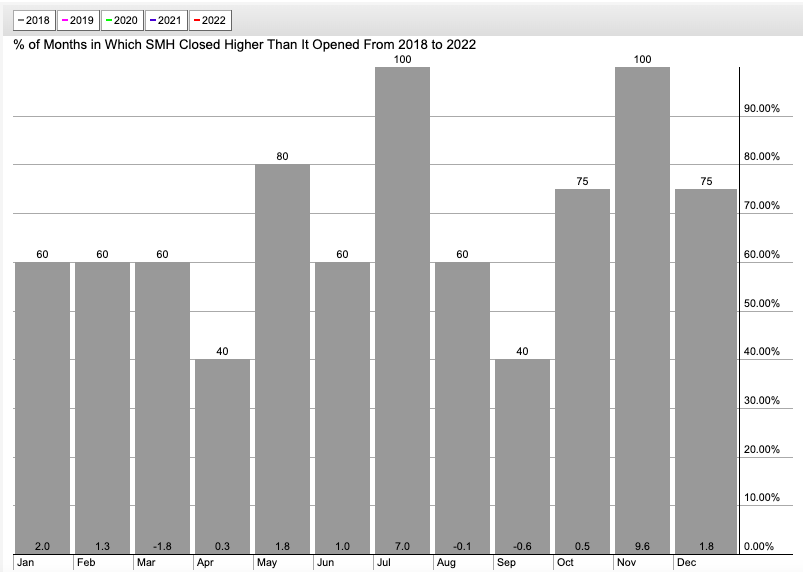The width and height of the screenshot is (803, 572).
Task: Click the chart title about SMH months
Action: [x=245, y=45]
